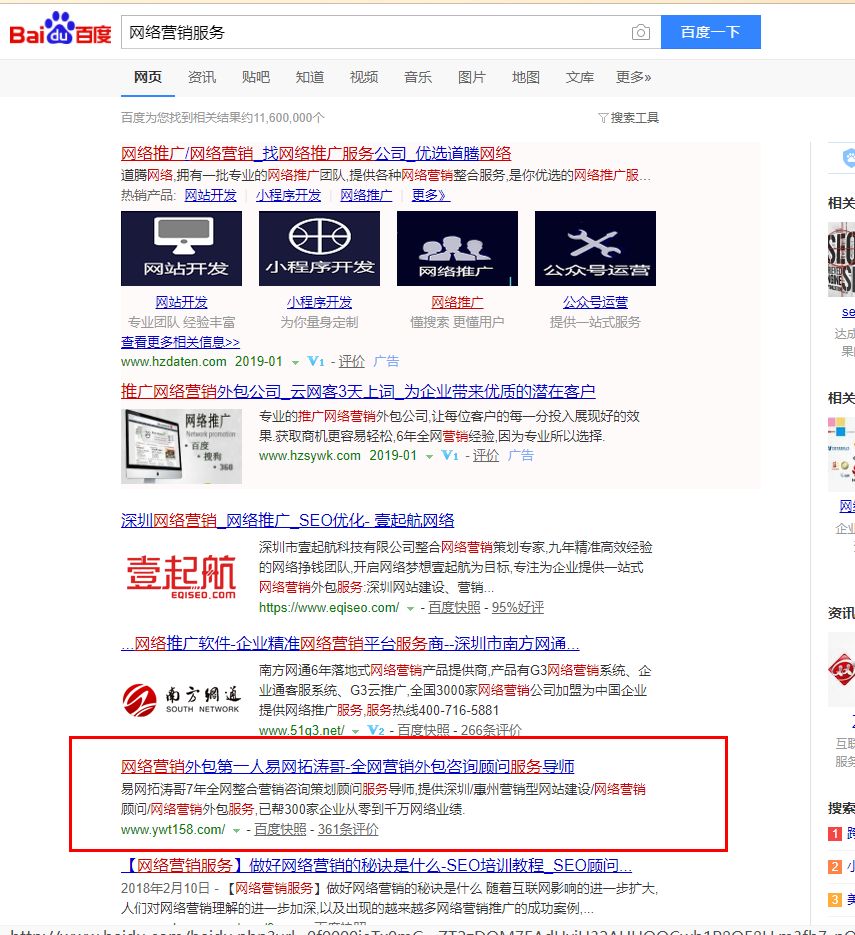Click the 网络推广 computer thumbnail image

coord(181,446)
